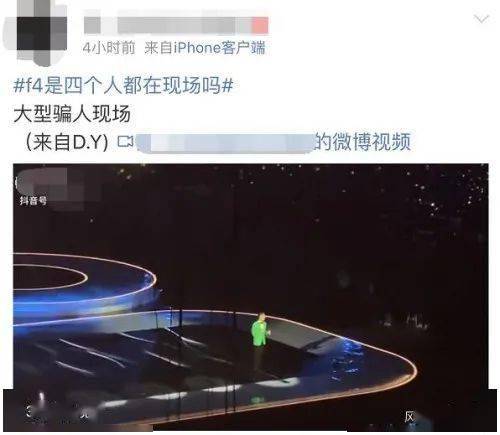Play the concert stage video thumbnail

(251, 297)
